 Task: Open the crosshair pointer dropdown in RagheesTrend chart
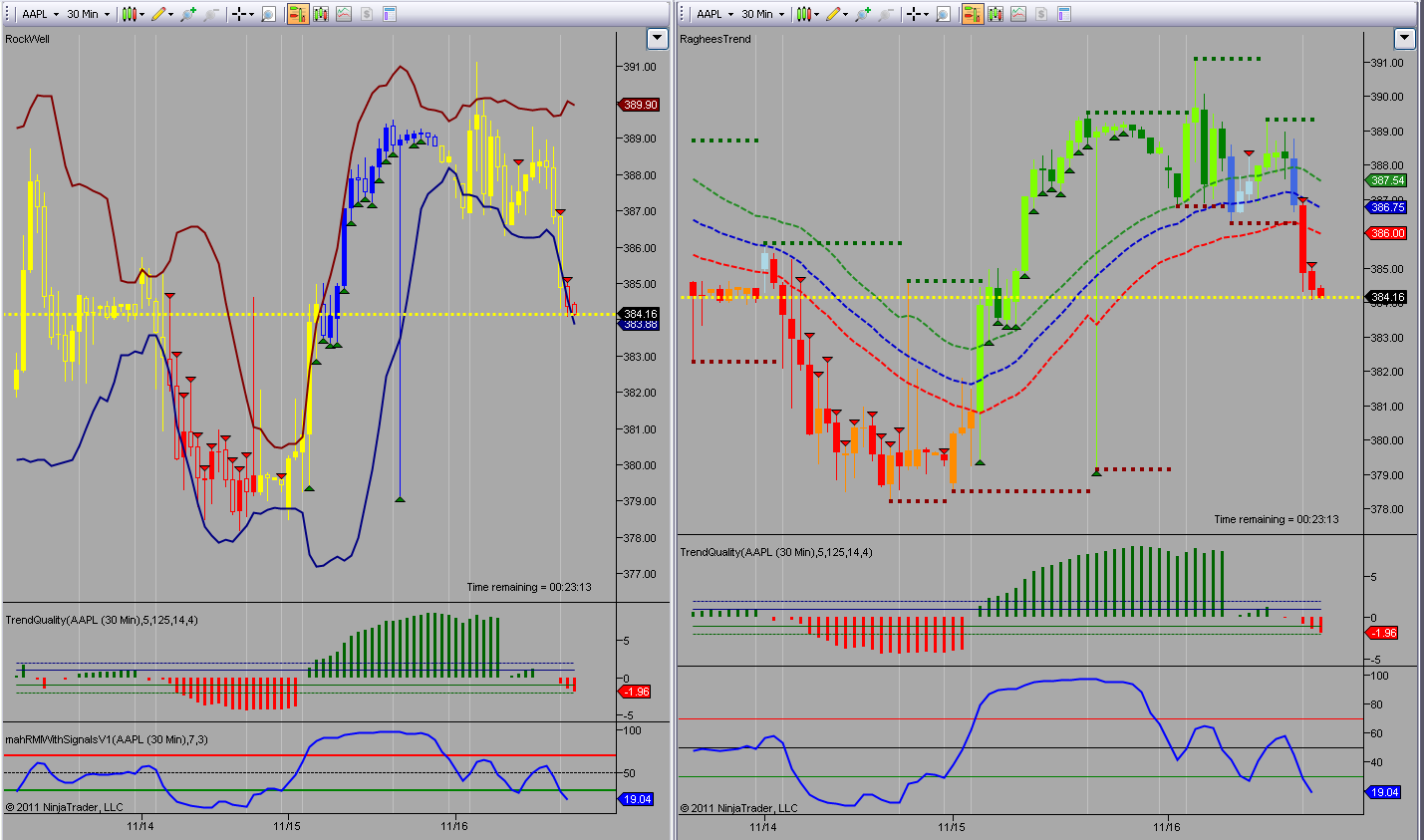[x=918, y=14]
